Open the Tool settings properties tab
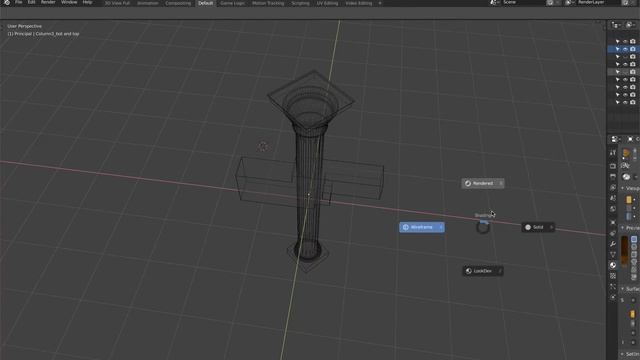This screenshot has width=640, height=360. tap(613, 153)
